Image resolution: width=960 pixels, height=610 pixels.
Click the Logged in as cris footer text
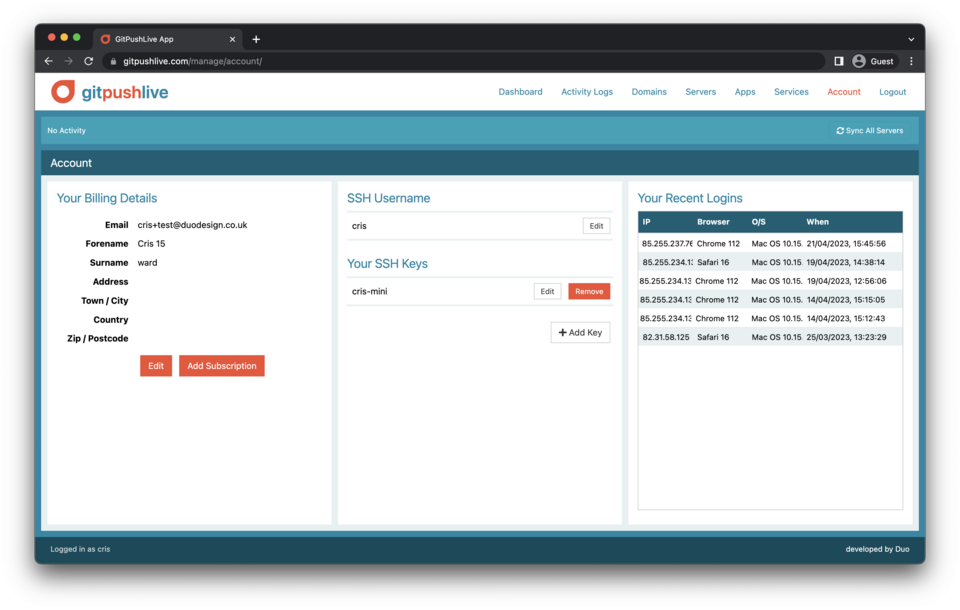(80, 549)
